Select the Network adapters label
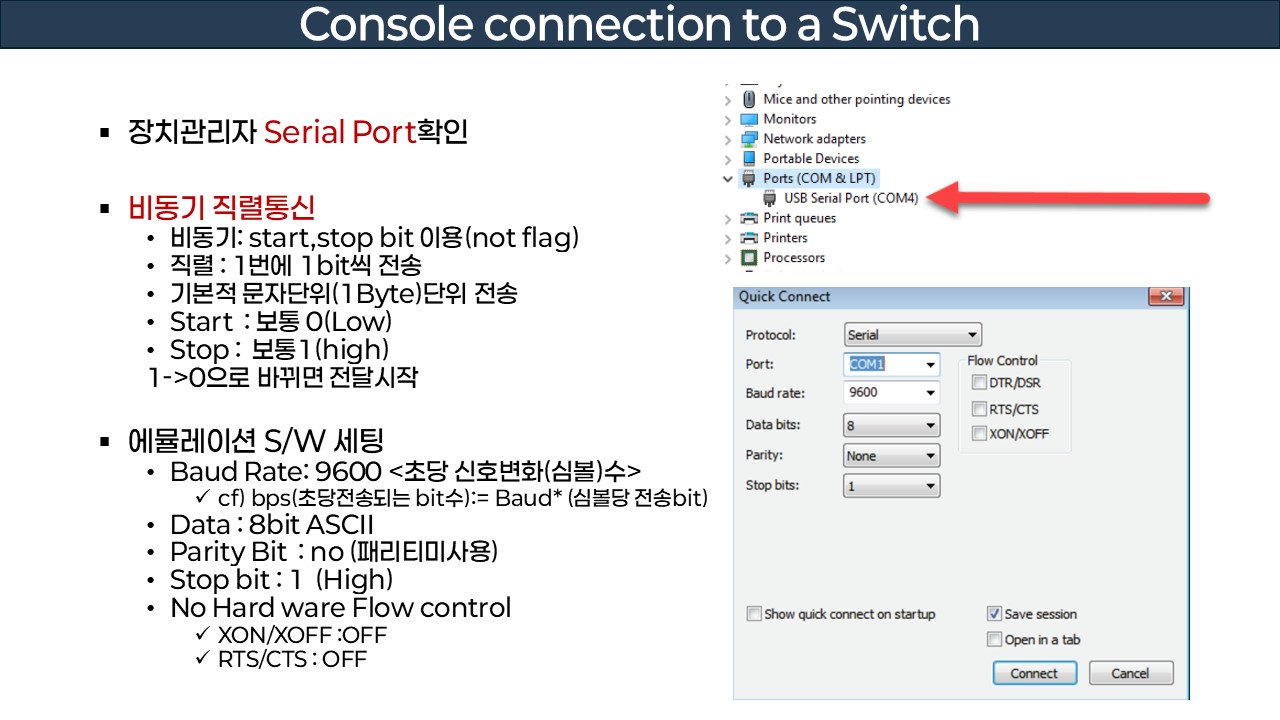 coord(814,139)
